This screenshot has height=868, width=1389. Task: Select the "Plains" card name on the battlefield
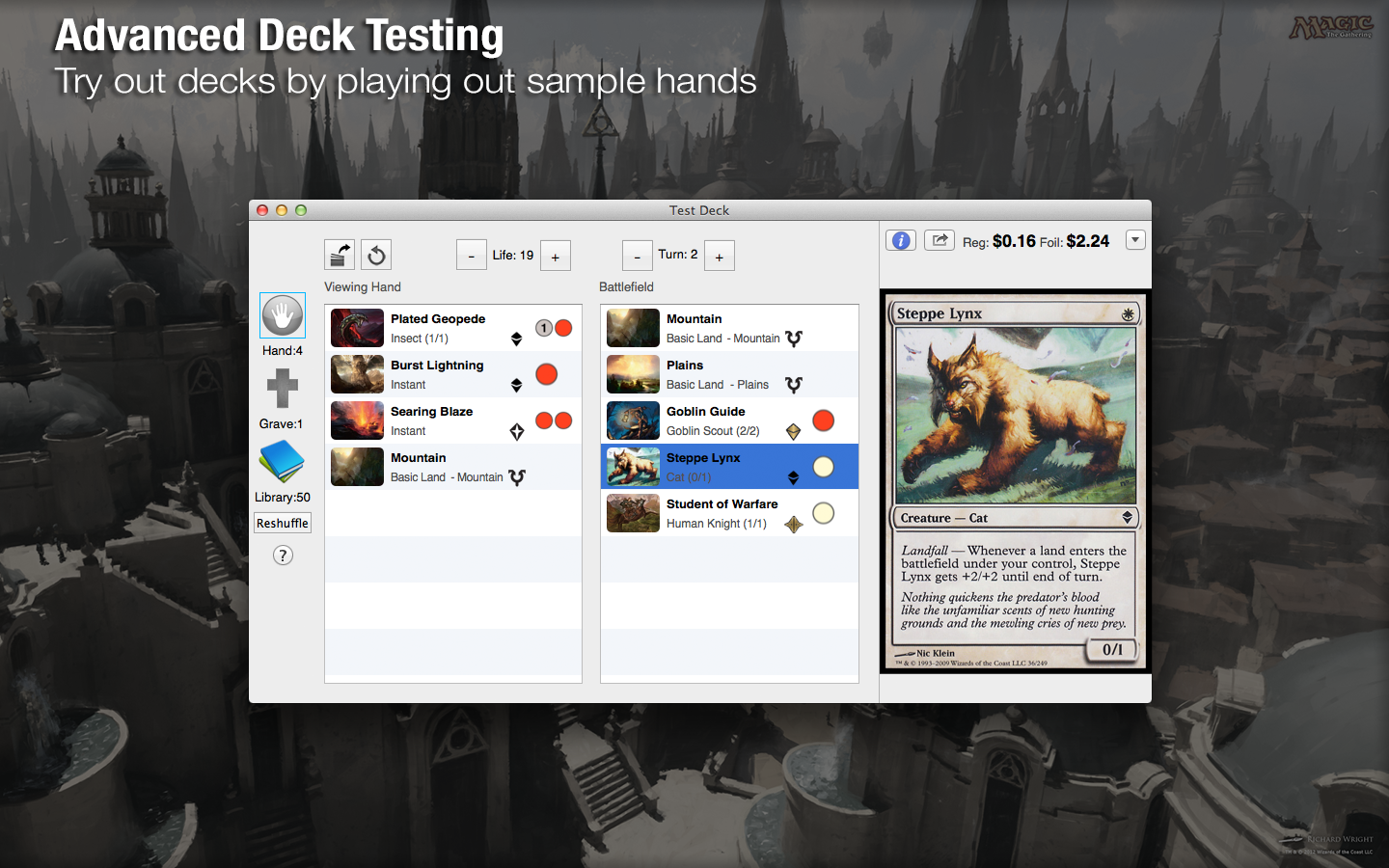point(685,366)
